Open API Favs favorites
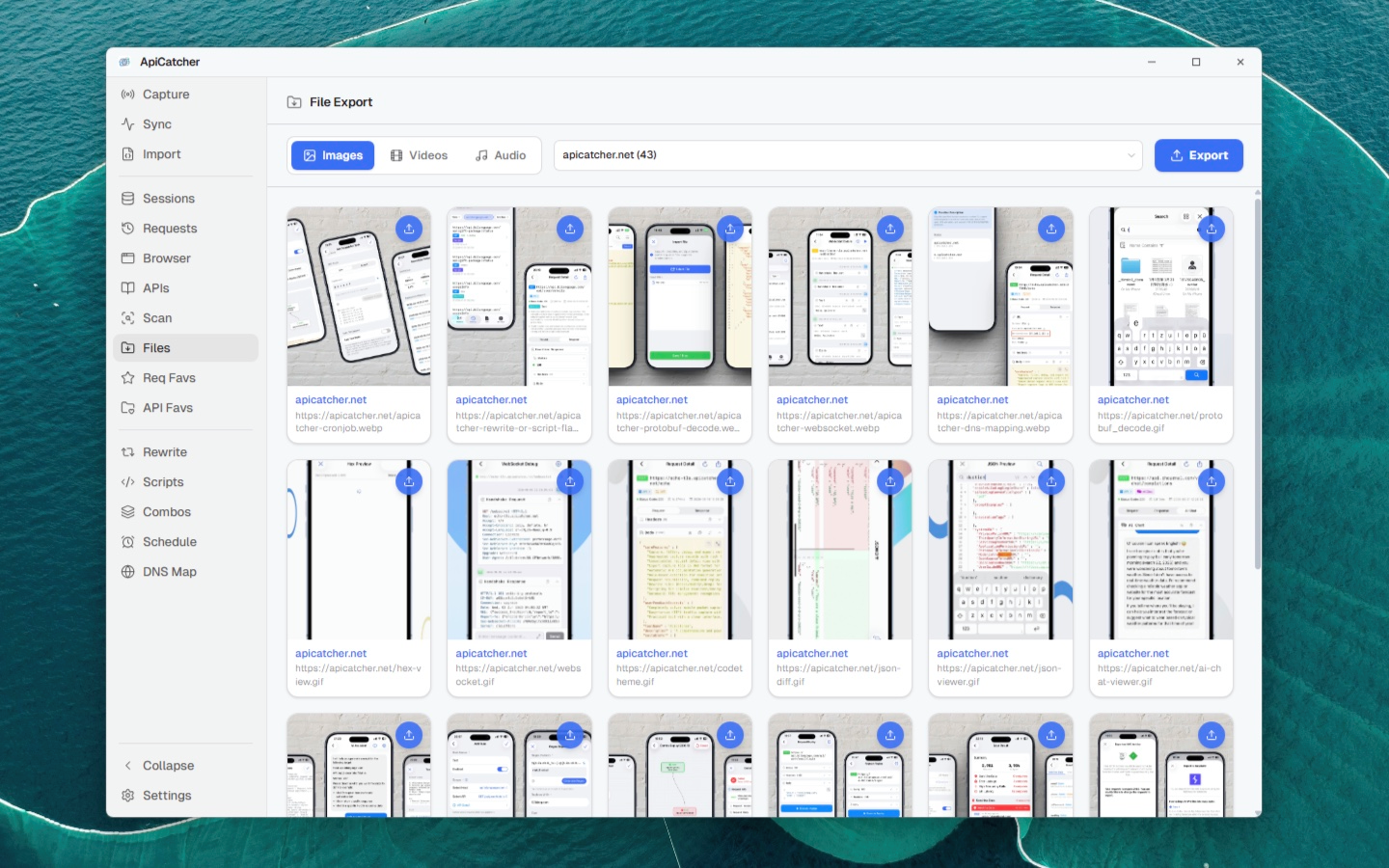This screenshot has width=1389, height=868. (186, 408)
